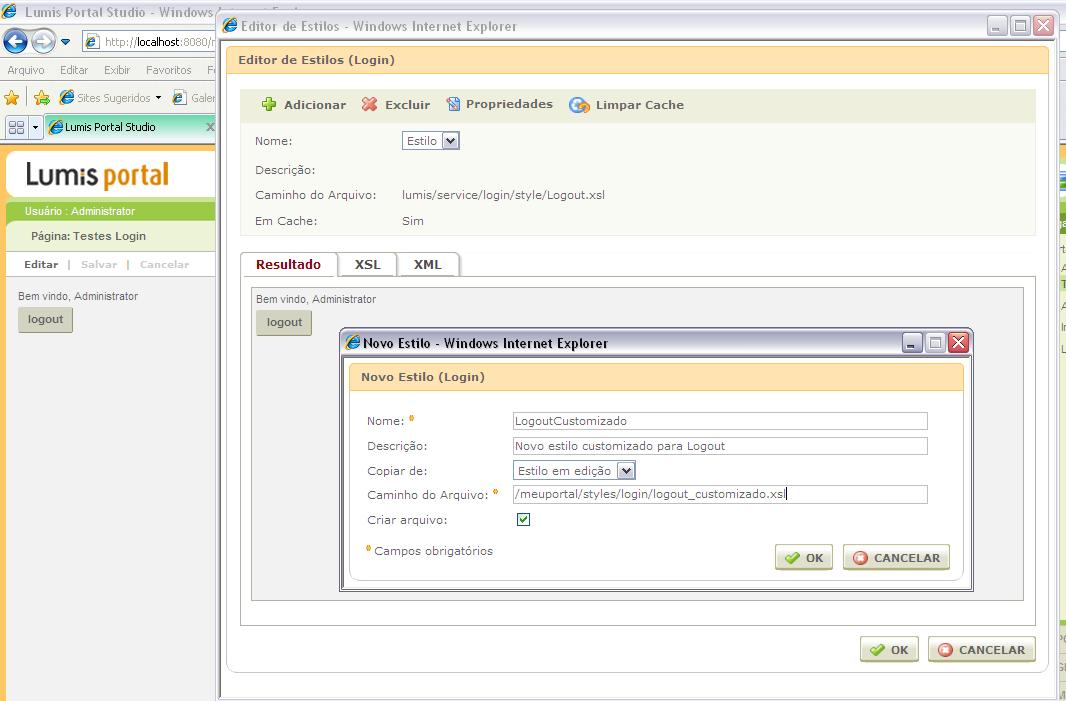Click the 'Usuário : Administrator' text

pyautogui.click(x=80, y=211)
